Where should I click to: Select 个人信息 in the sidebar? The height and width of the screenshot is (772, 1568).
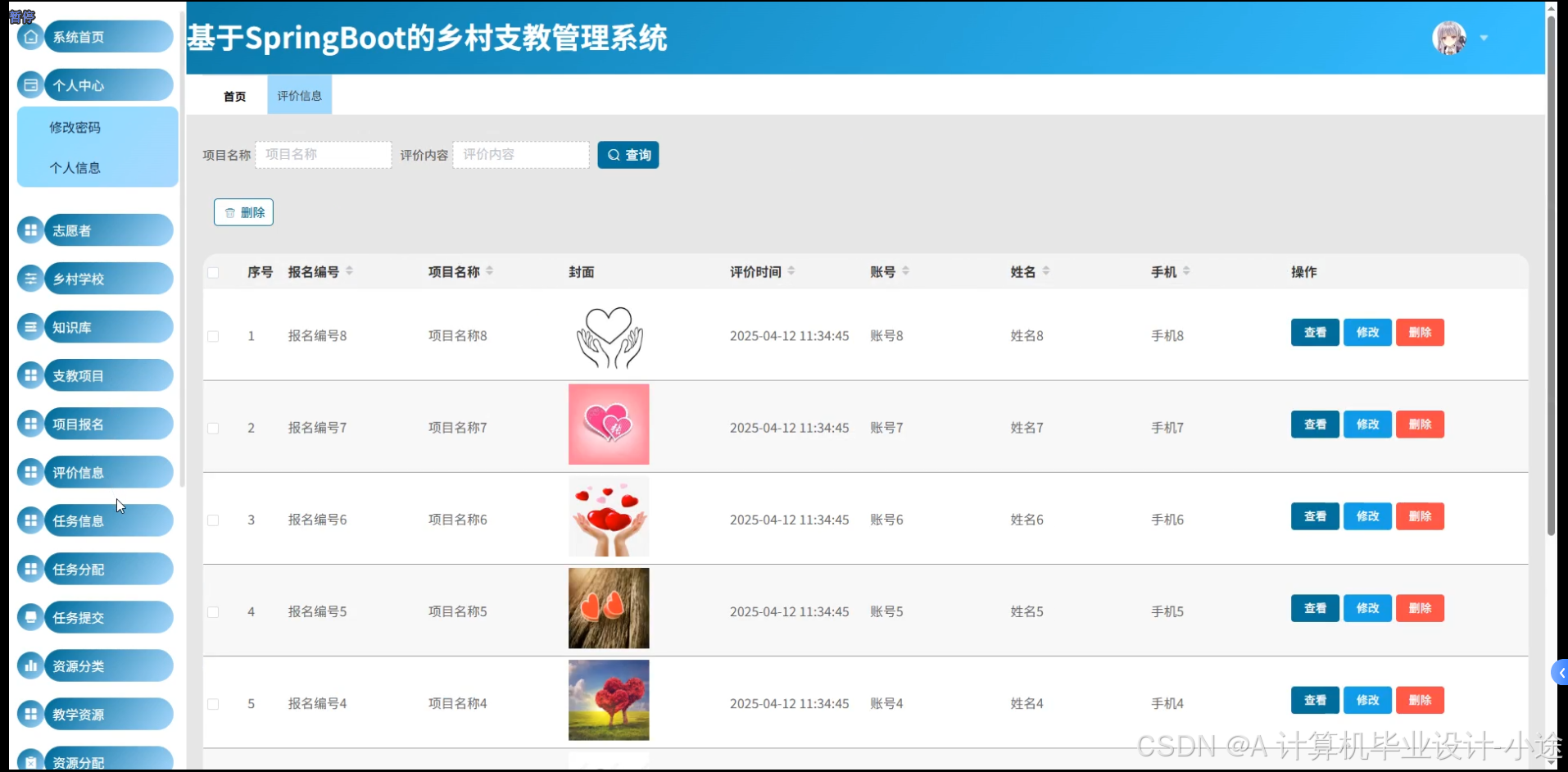pyautogui.click(x=75, y=168)
